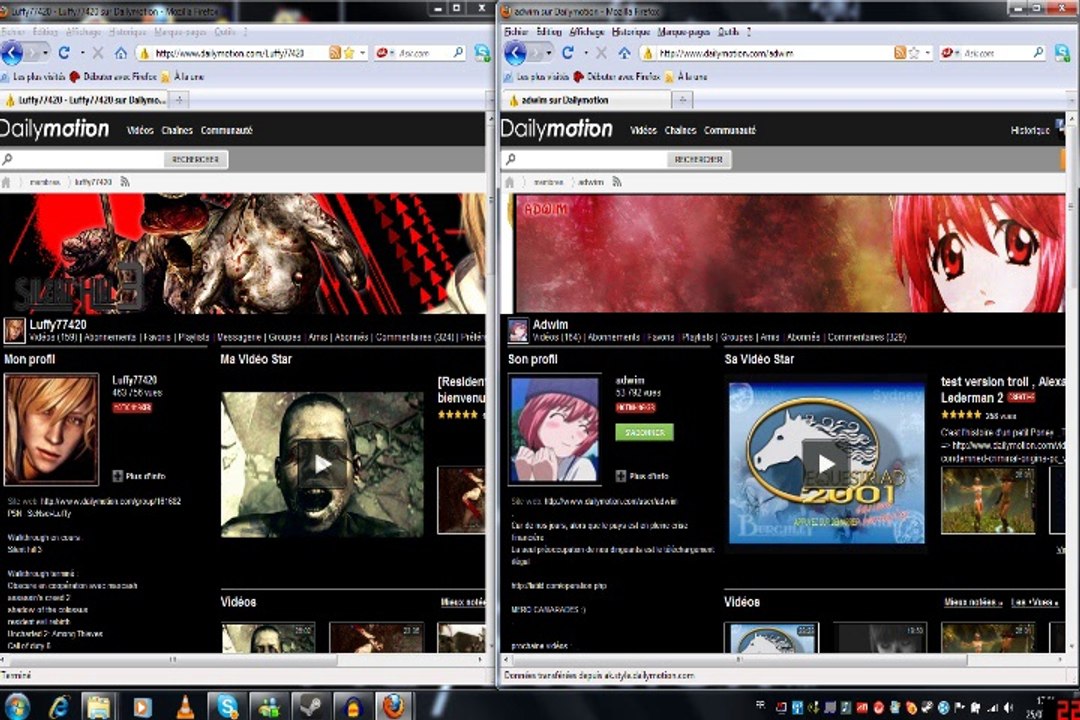This screenshot has height=720, width=1080.
Task: Click horizontal scrollbar of the adwim window
Action: coord(739,659)
